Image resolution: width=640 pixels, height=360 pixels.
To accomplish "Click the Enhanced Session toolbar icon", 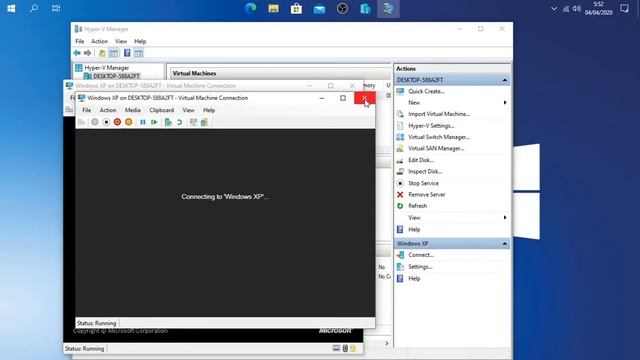I will point(193,122).
